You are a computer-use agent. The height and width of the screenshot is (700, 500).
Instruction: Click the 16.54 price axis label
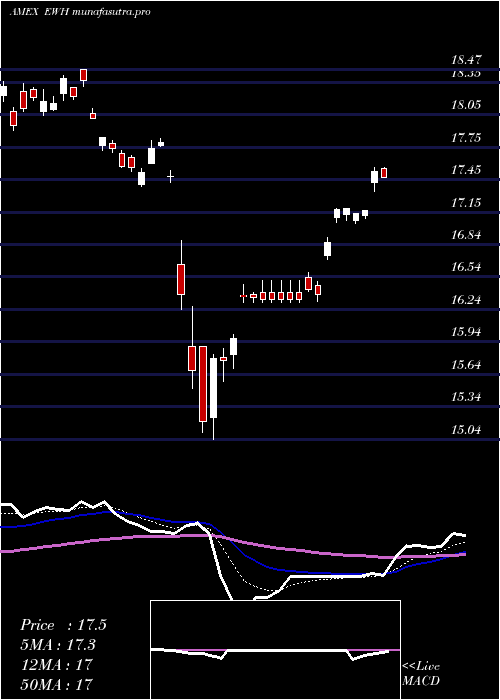[x=466, y=267]
